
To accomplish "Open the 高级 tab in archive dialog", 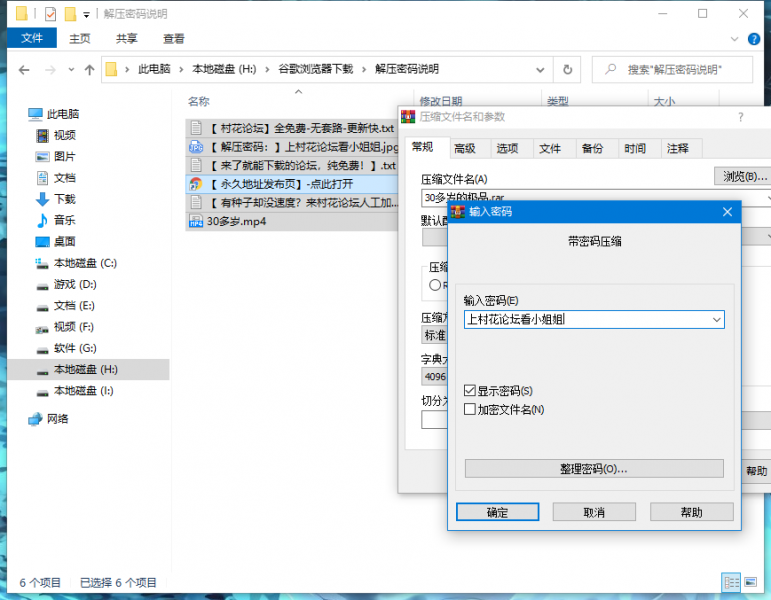I will coord(464,148).
